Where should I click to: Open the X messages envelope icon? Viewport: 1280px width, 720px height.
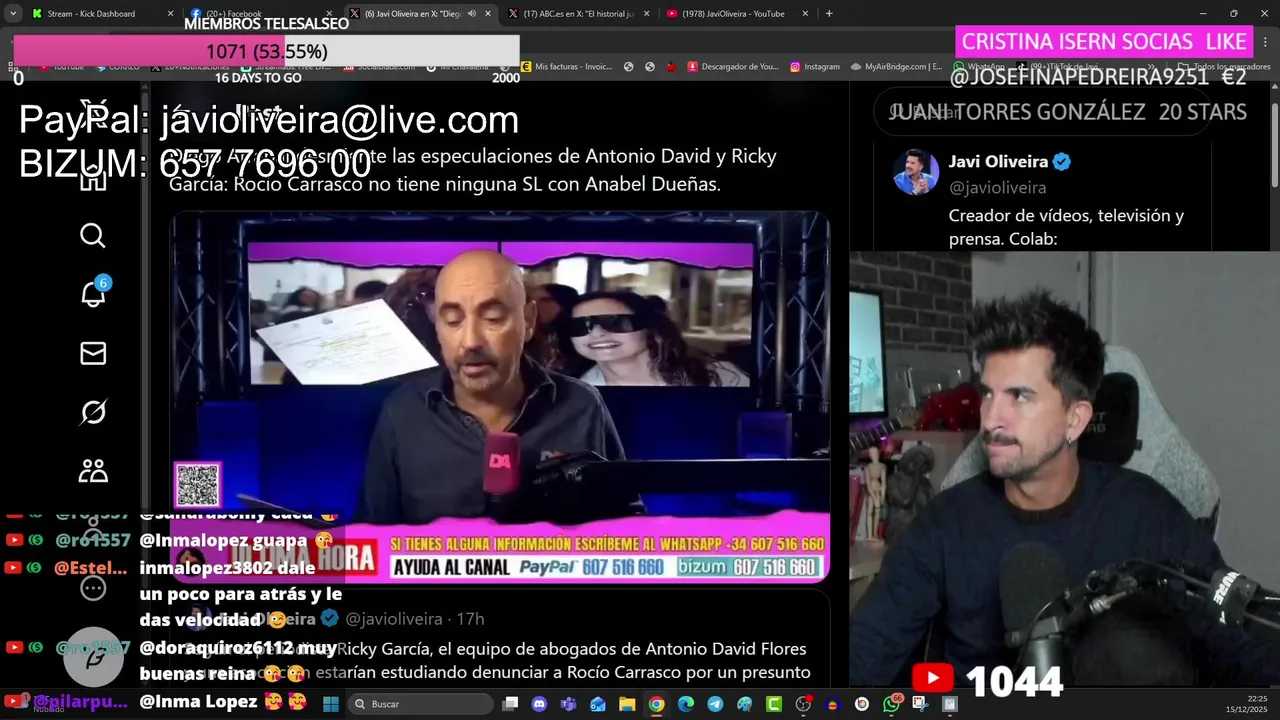(x=93, y=353)
